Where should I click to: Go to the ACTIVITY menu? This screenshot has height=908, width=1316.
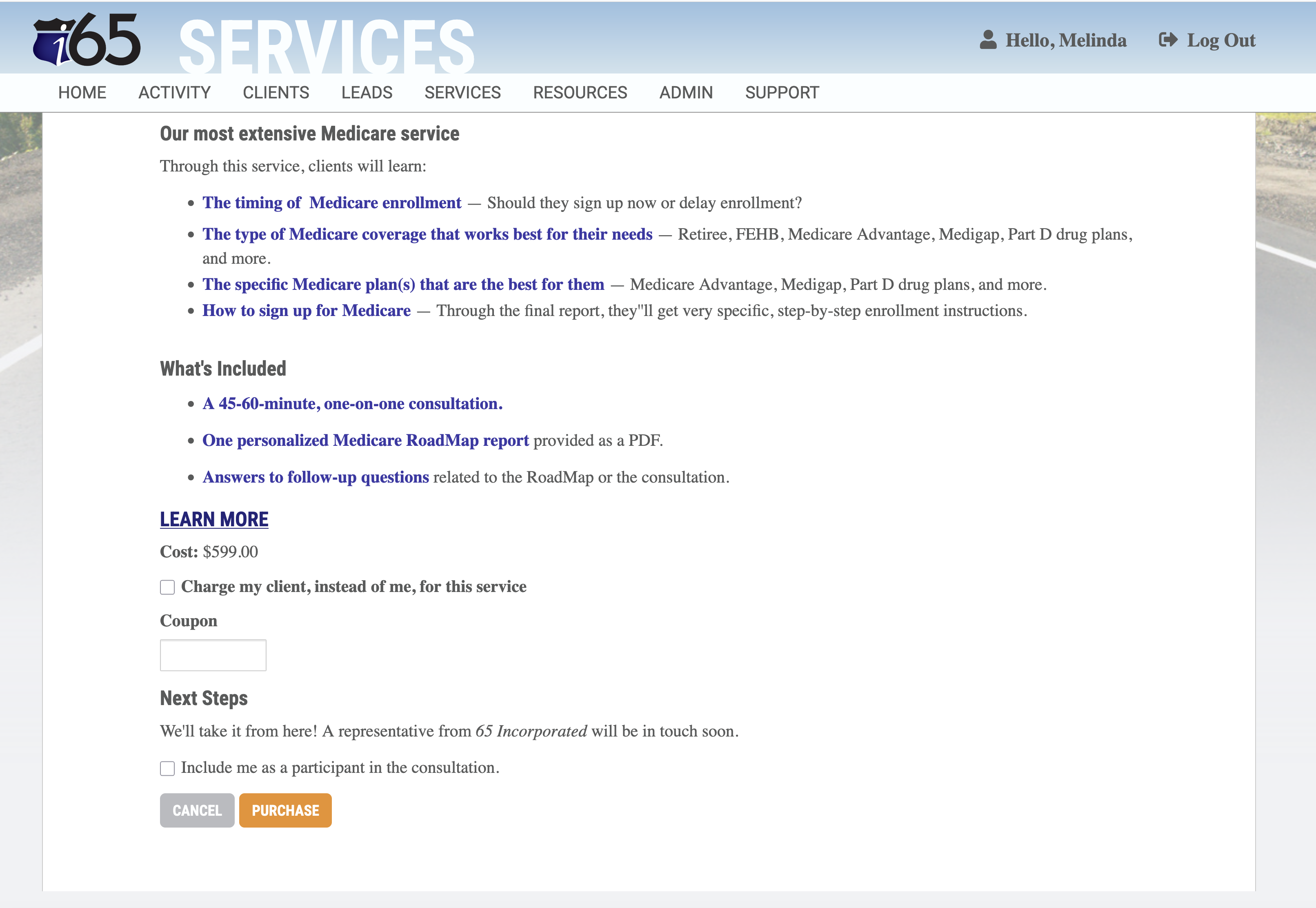174,92
